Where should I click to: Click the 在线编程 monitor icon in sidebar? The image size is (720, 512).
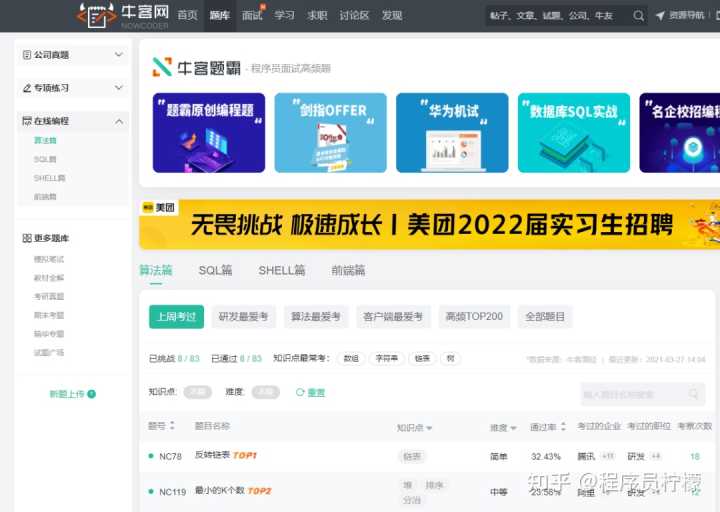point(27,121)
